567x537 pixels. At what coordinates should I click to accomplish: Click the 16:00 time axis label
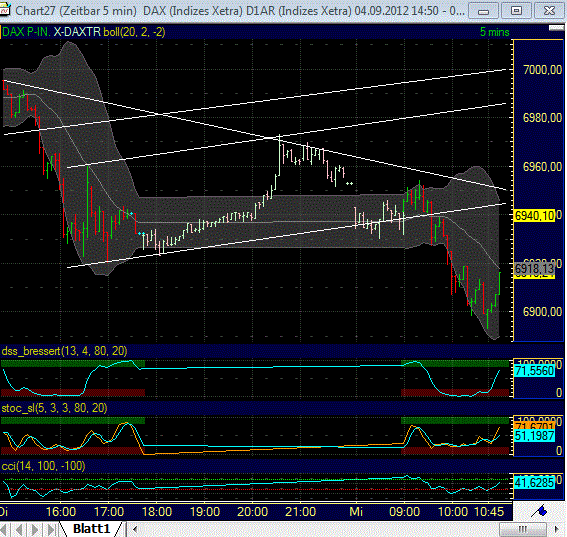[x=61, y=512]
